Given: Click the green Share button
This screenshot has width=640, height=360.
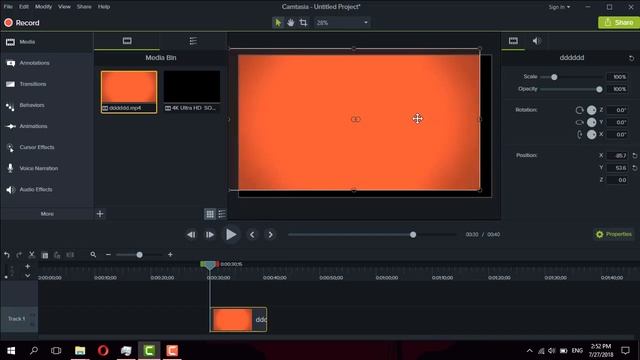Looking at the screenshot, I should pyautogui.click(x=619, y=22).
